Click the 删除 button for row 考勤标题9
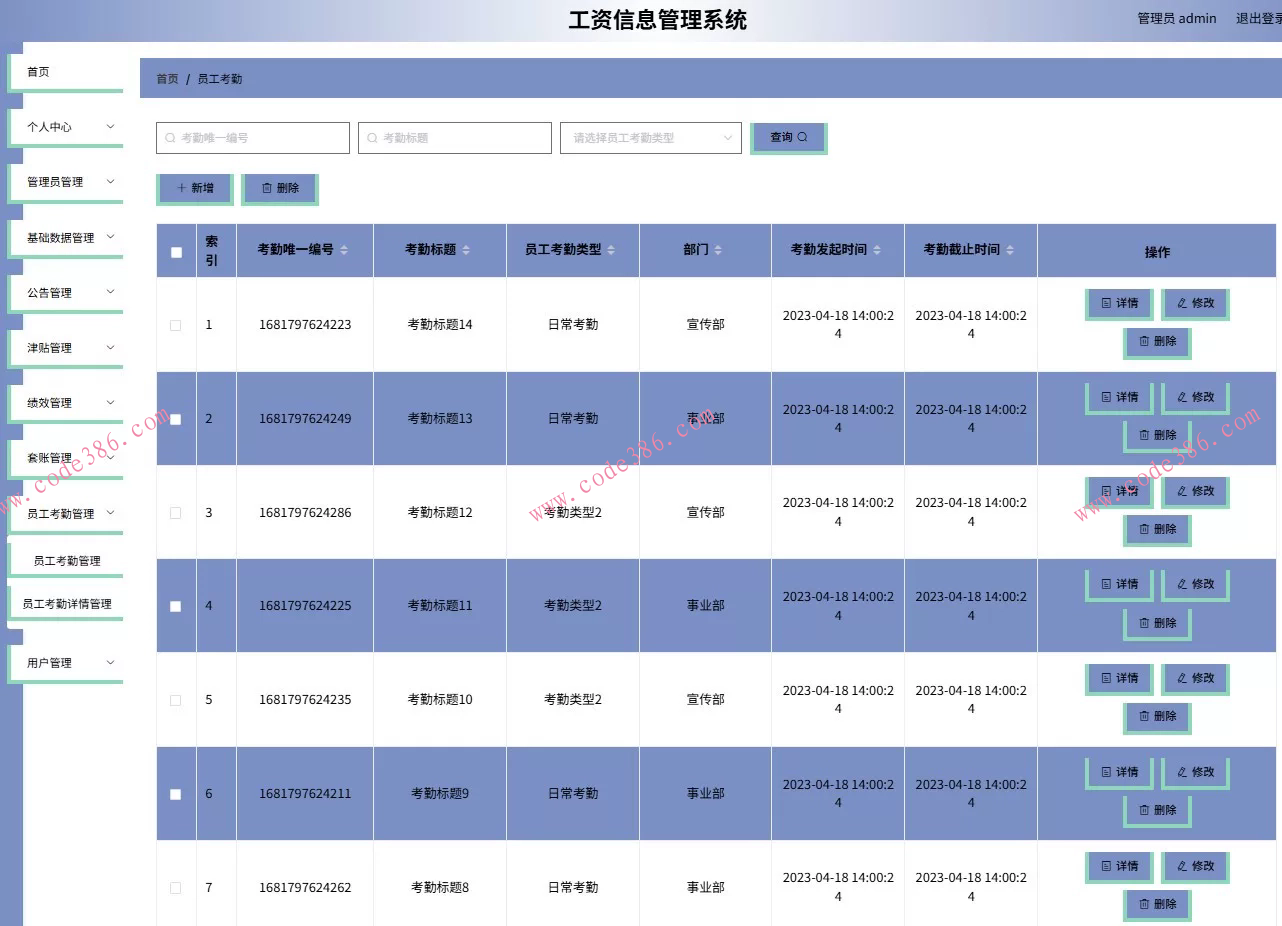The height and width of the screenshot is (926, 1282). pyautogui.click(x=1157, y=810)
